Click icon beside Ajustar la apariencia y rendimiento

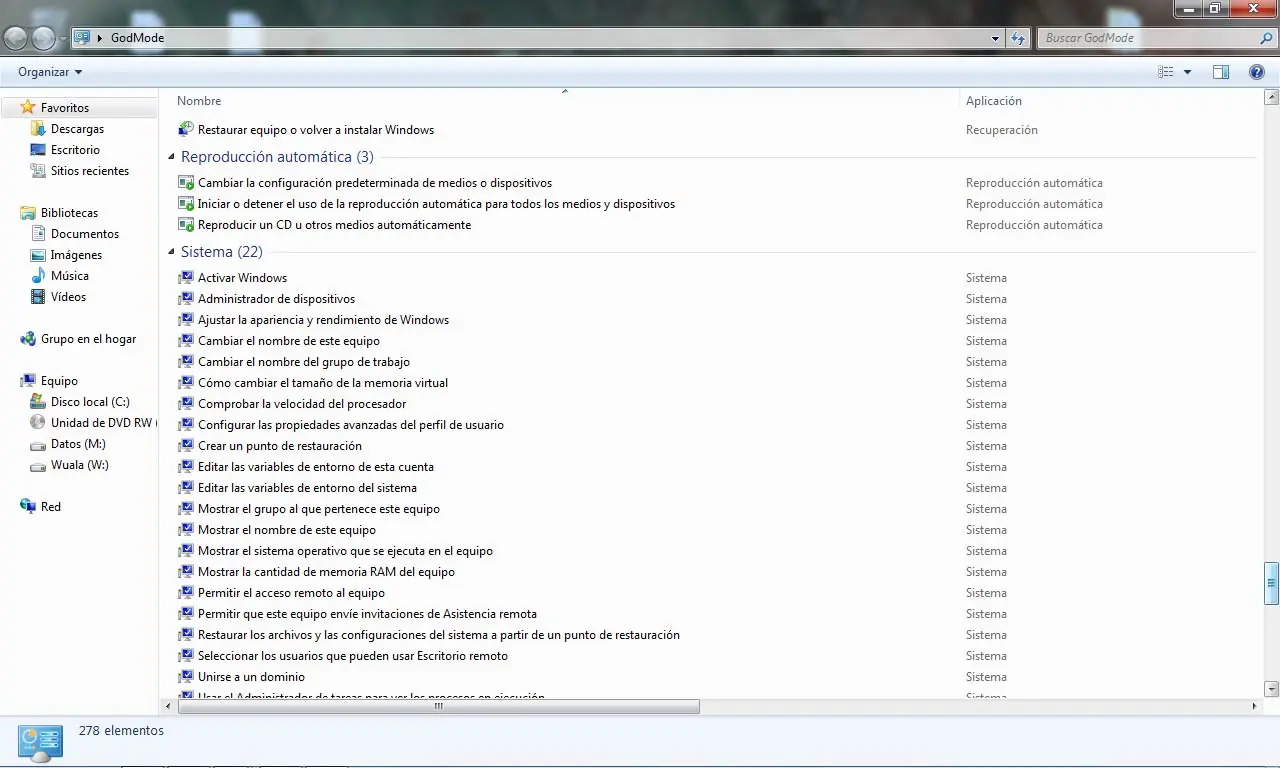point(186,320)
